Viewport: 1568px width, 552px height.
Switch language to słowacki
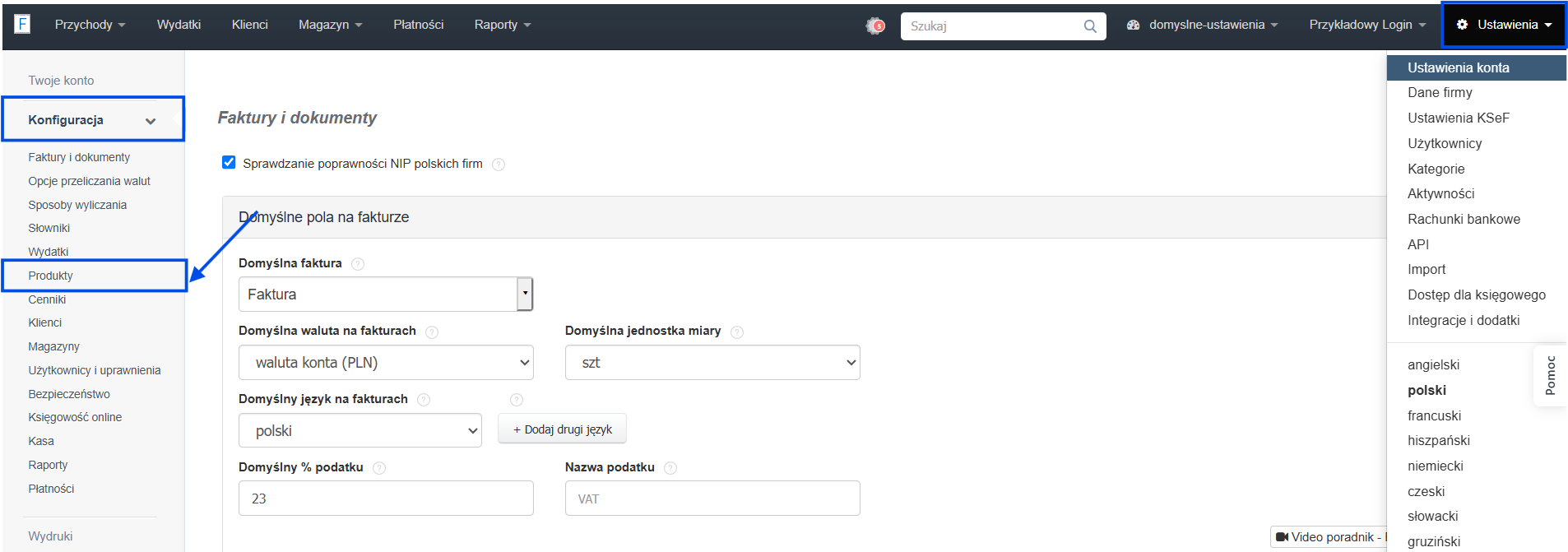(x=1432, y=517)
